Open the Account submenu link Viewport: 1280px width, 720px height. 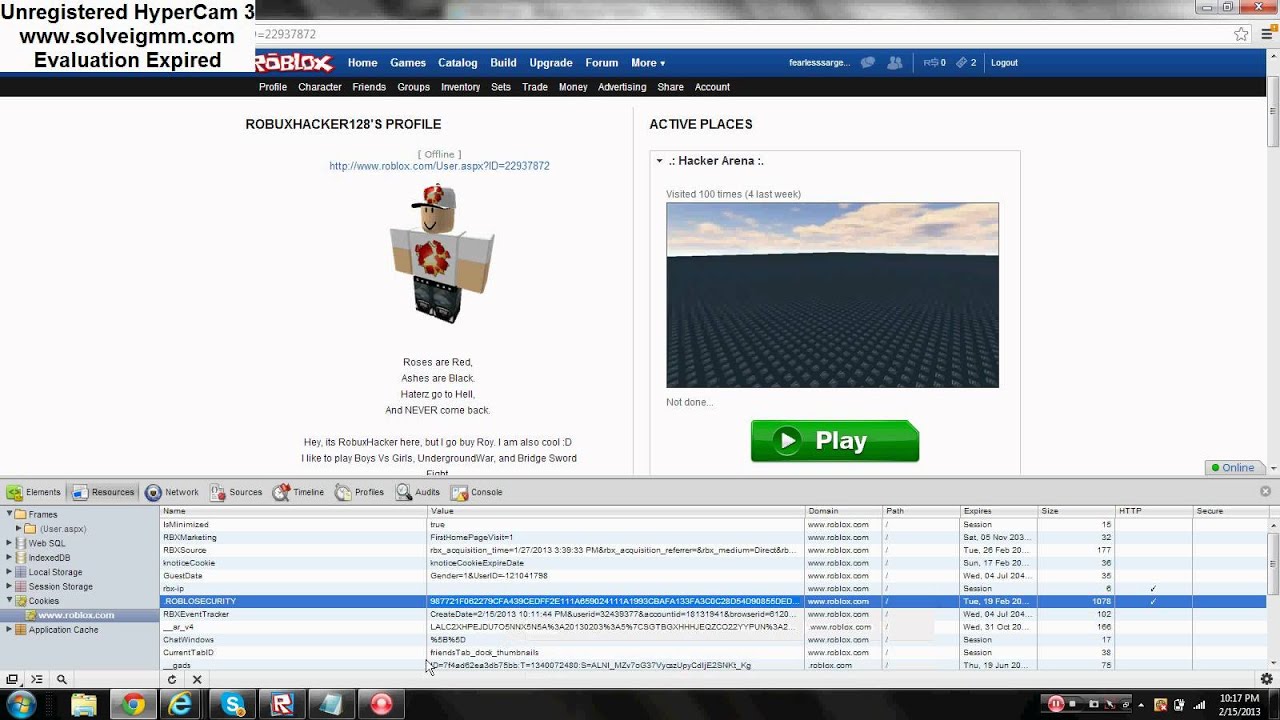pos(712,87)
